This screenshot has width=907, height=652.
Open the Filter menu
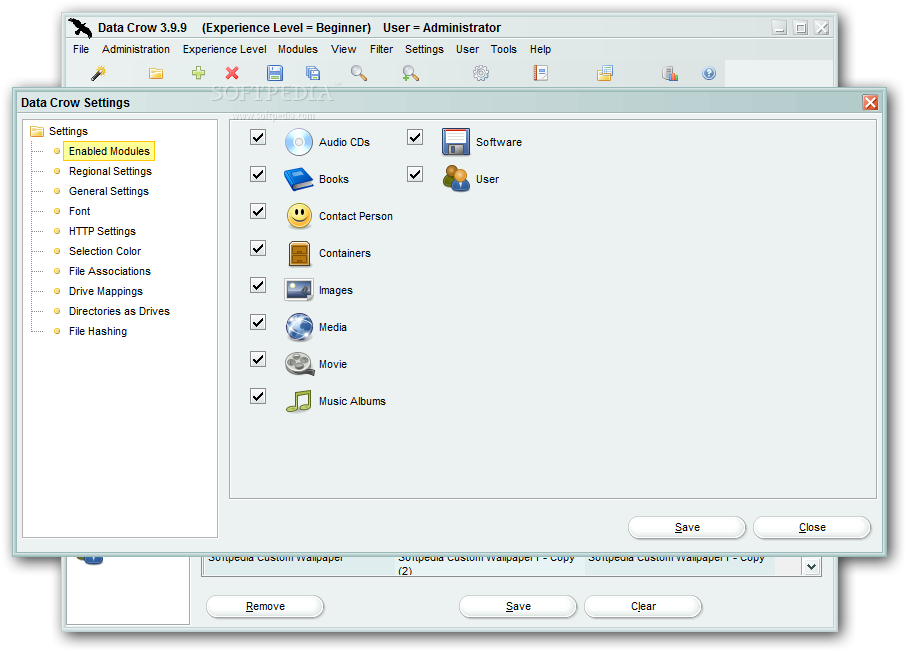tap(381, 49)
